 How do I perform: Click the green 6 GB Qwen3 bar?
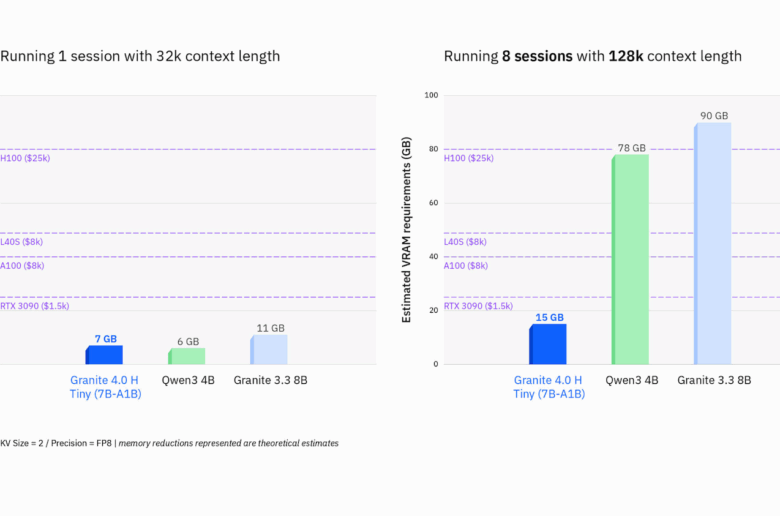[x=186, y=356]
